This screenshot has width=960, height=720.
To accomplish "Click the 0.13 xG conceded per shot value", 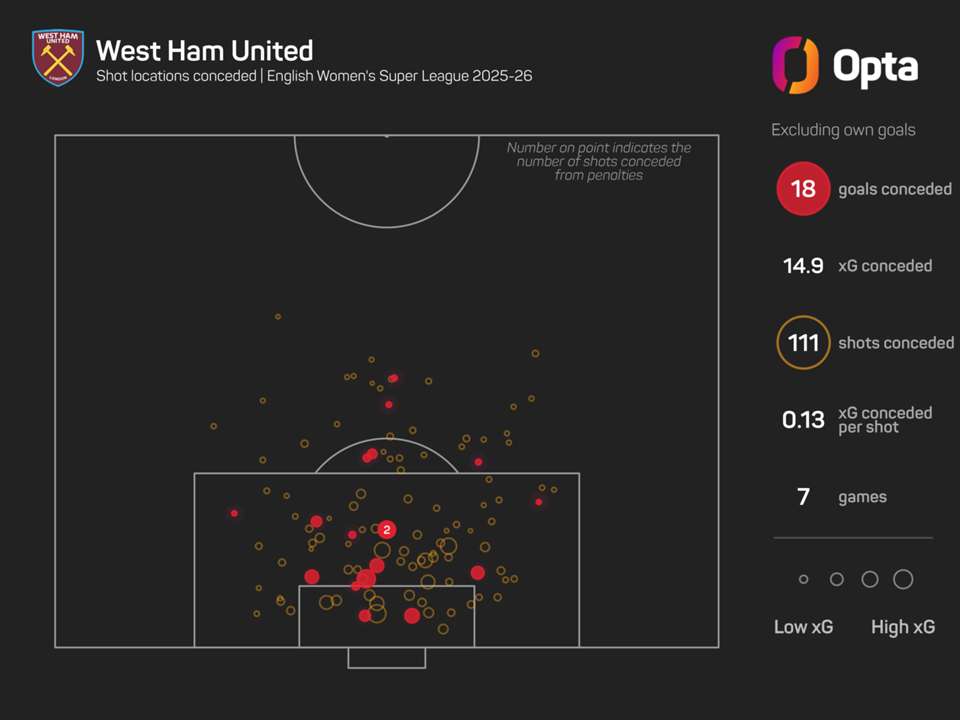I will (x=803, y=420).
